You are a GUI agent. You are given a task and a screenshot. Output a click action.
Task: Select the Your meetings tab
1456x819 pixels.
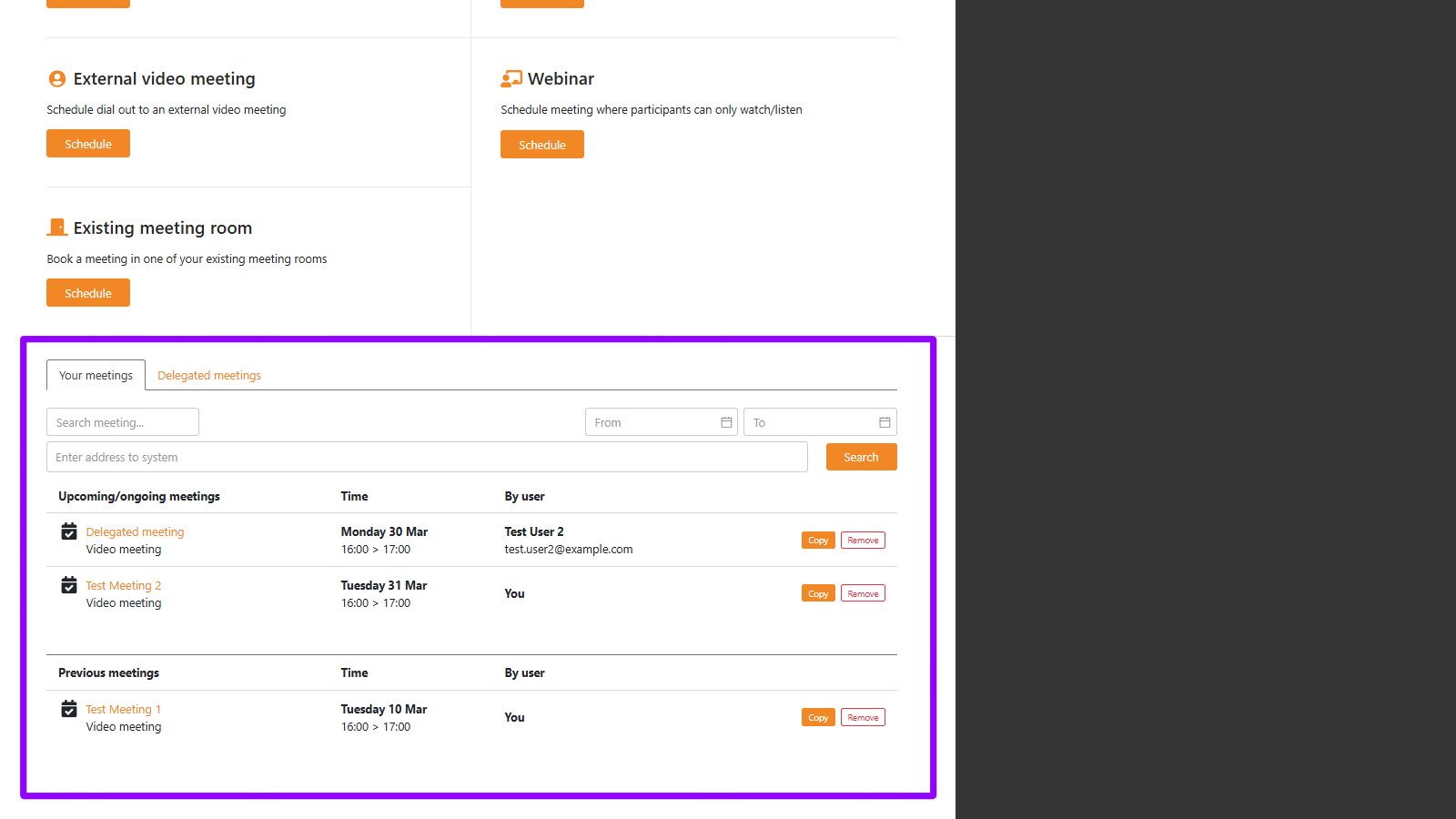pyautogui.click(x=96, y=375)
